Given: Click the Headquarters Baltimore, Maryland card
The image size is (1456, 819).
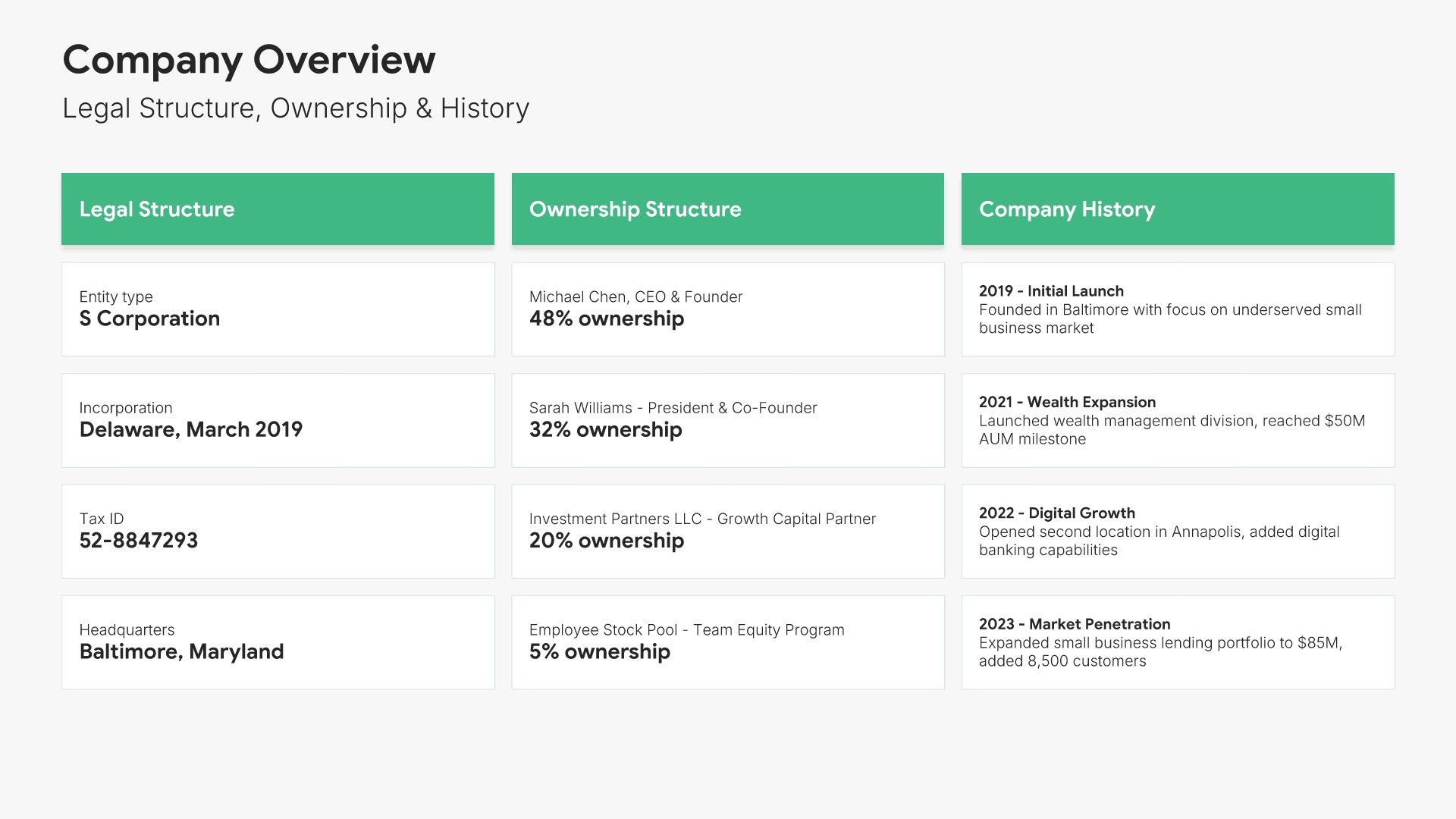Looking at the screenshot, I should (x=278, y=642).
